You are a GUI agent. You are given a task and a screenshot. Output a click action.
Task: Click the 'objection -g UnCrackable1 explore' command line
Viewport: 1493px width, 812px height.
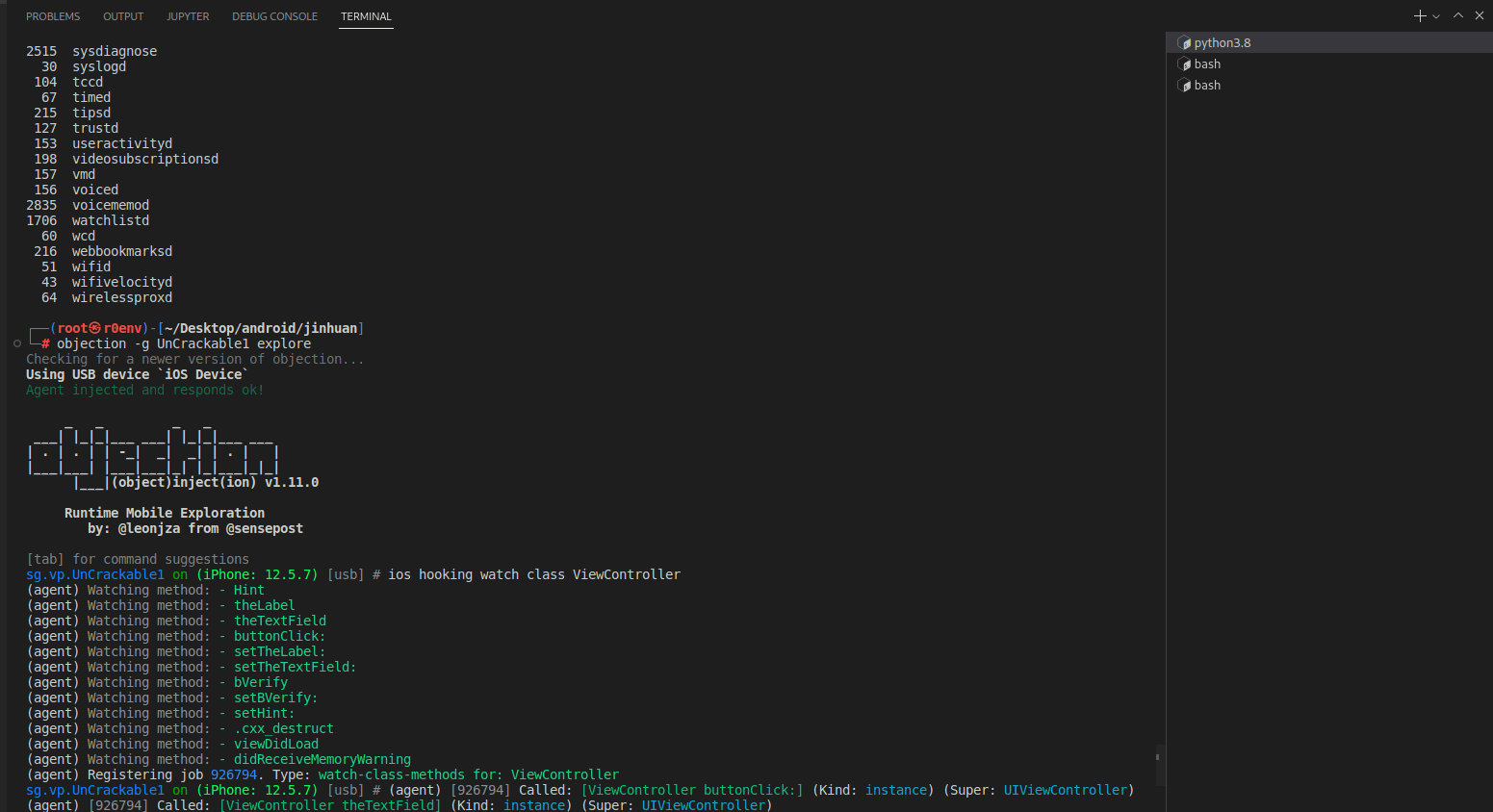tap(184, 344)
